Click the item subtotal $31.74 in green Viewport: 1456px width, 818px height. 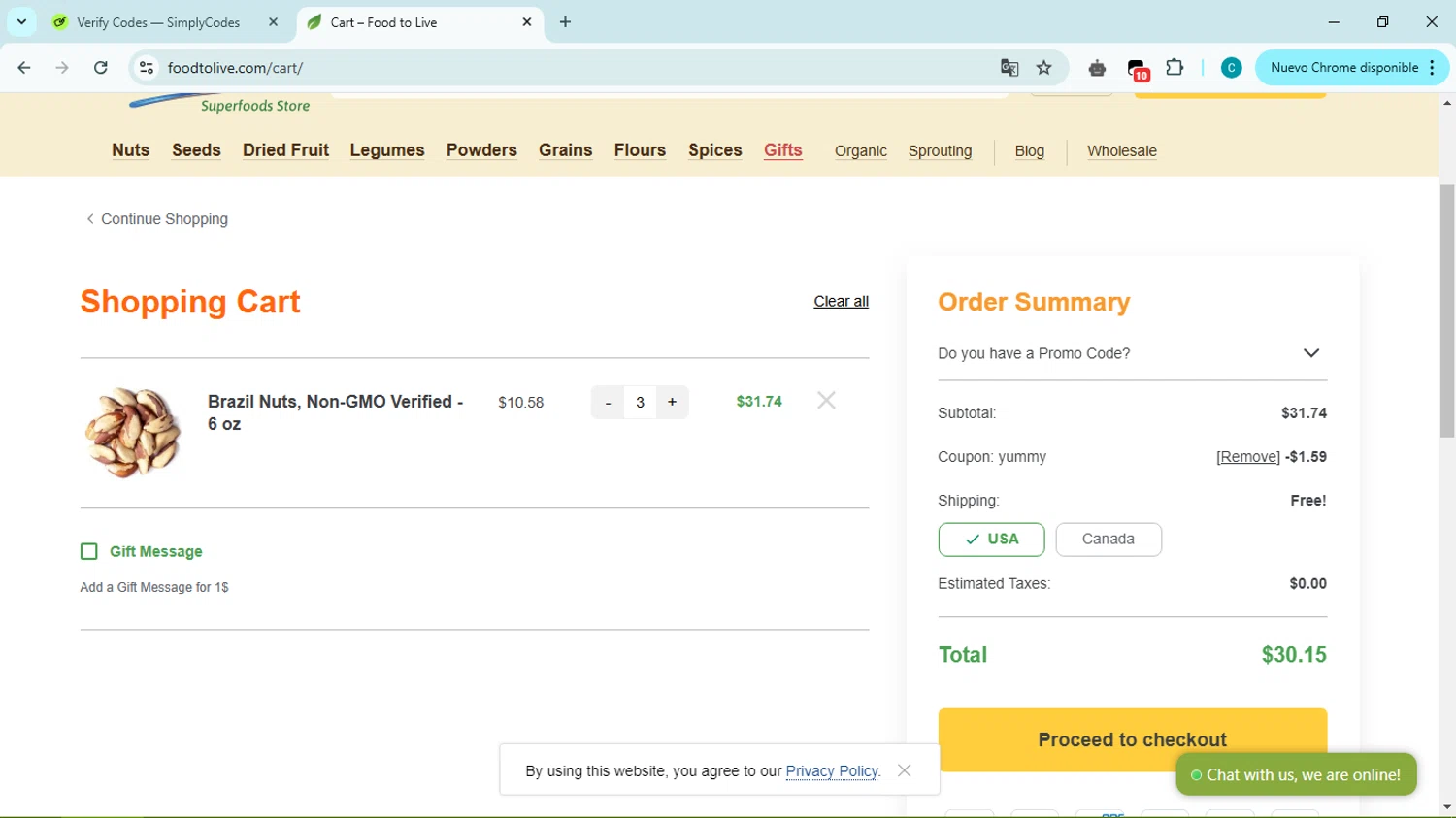[x=759, y=402]
